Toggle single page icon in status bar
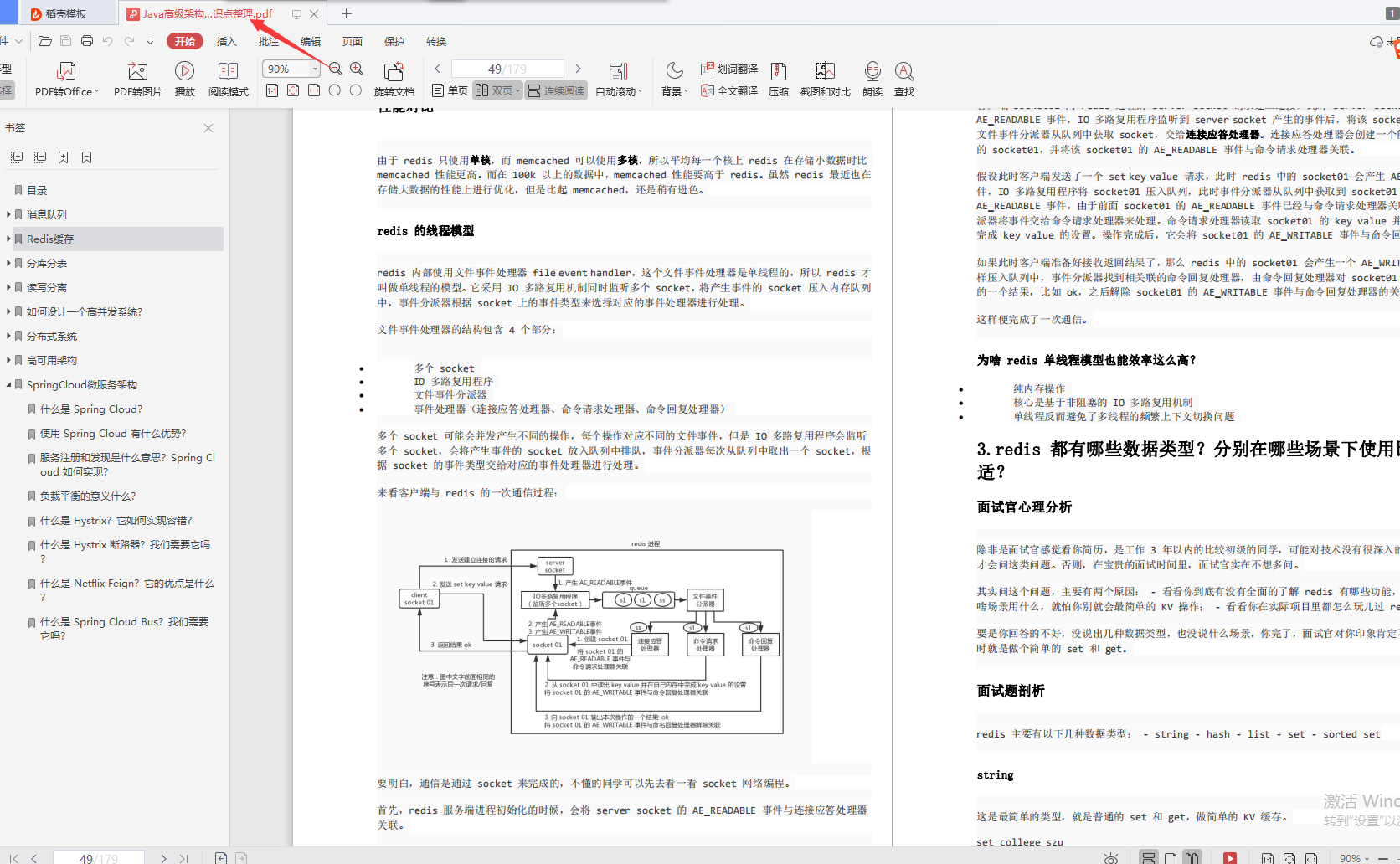This screenshot has height=864, width=1400. point(1171,857)
